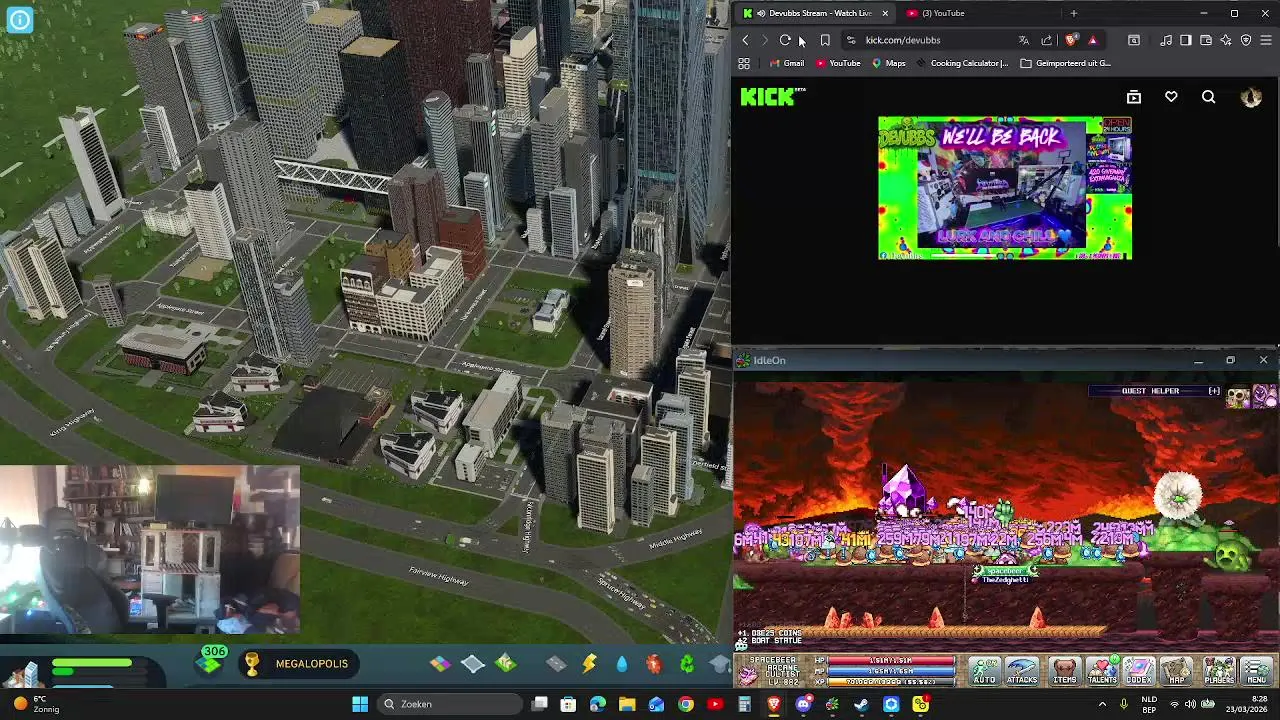
Task: Open the volume speaker tray icon
Action: pyautogui.click(x=1190, y=704)
